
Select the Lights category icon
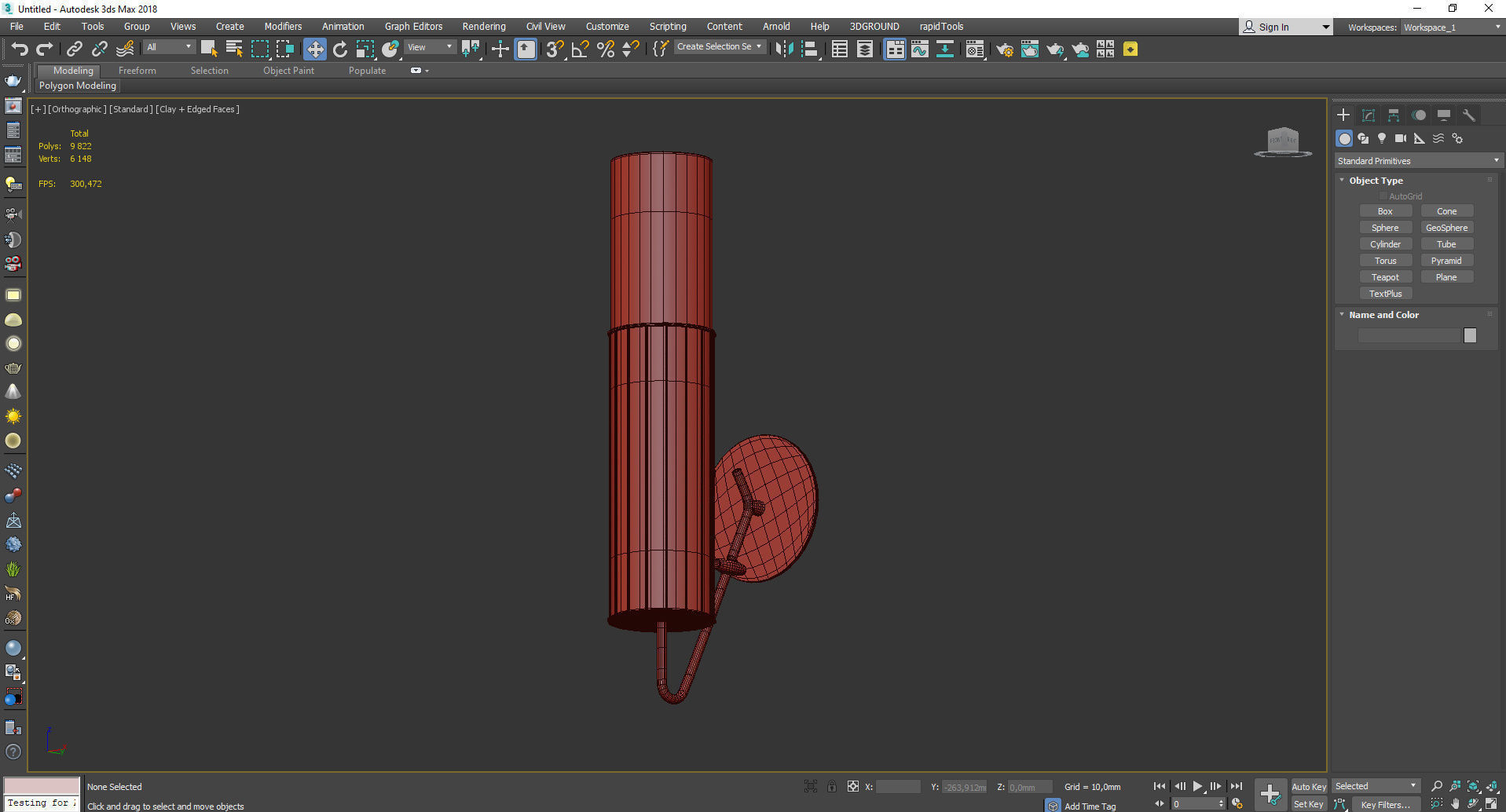pyautogui.click(x=1382, y=138)
